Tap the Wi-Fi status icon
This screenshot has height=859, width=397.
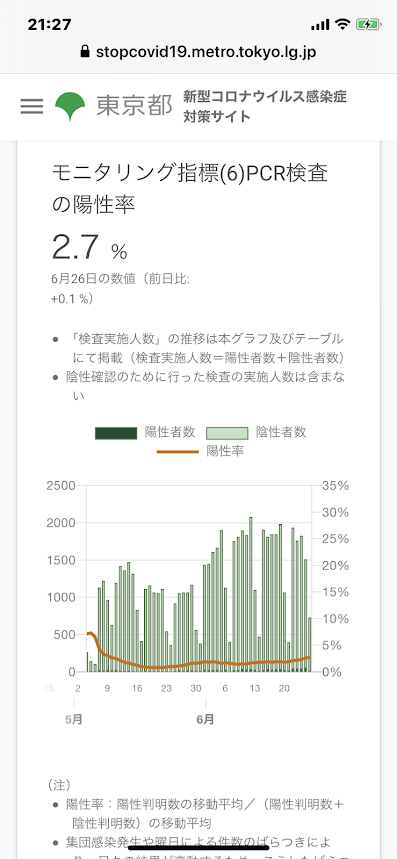343,24
